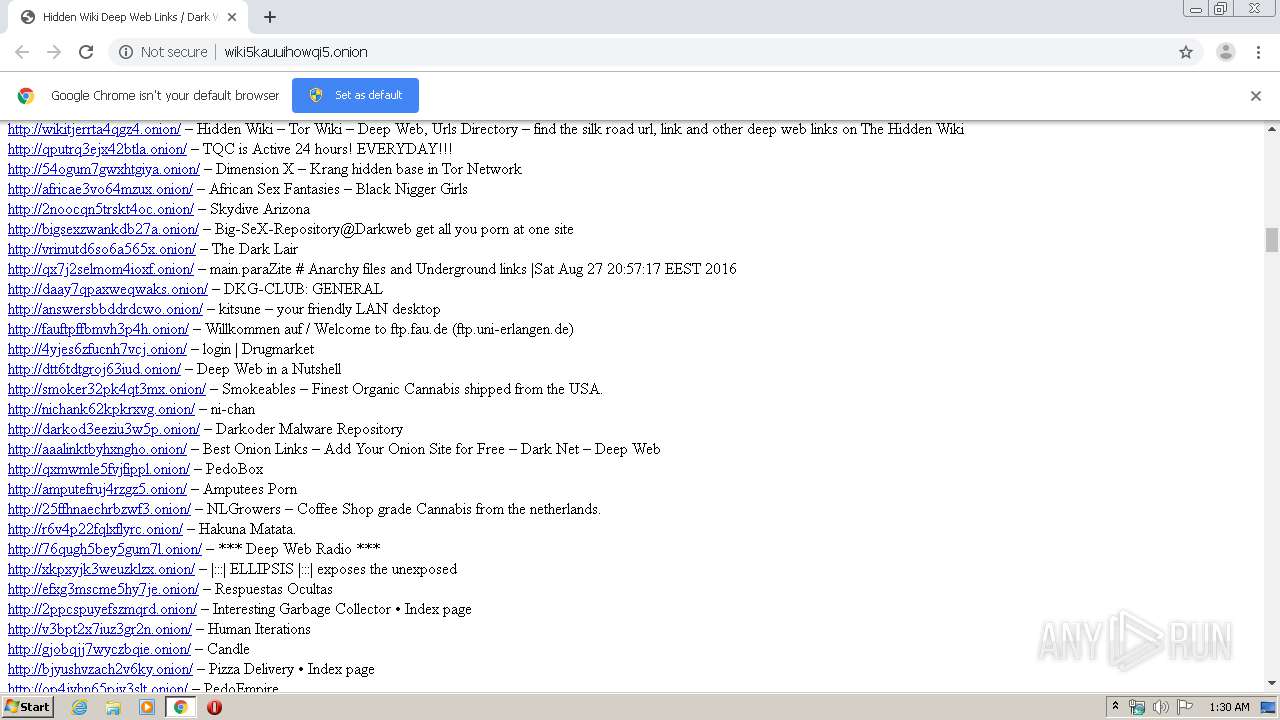Click the "The Dark Lair" description text
Image resolution: width=1280 pixels, height=720 pixels.
coord(255,249)
